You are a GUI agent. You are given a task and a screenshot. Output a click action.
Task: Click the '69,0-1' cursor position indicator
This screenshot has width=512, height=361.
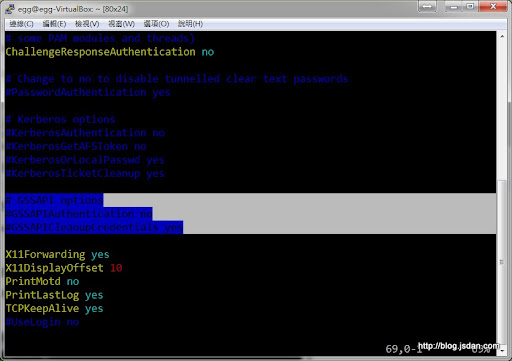click(x=403, y=349)
